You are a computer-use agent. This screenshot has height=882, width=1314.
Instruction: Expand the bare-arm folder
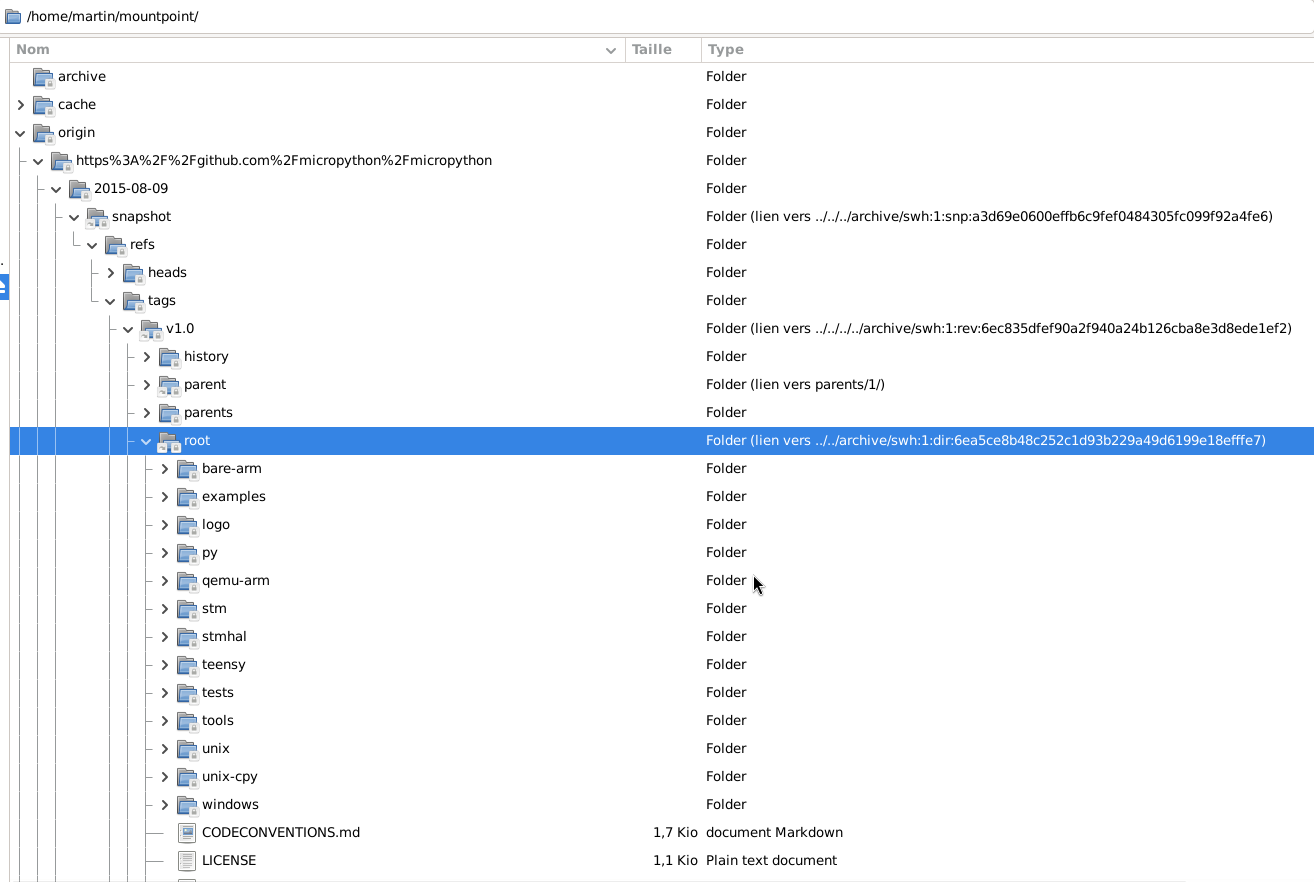164,469
